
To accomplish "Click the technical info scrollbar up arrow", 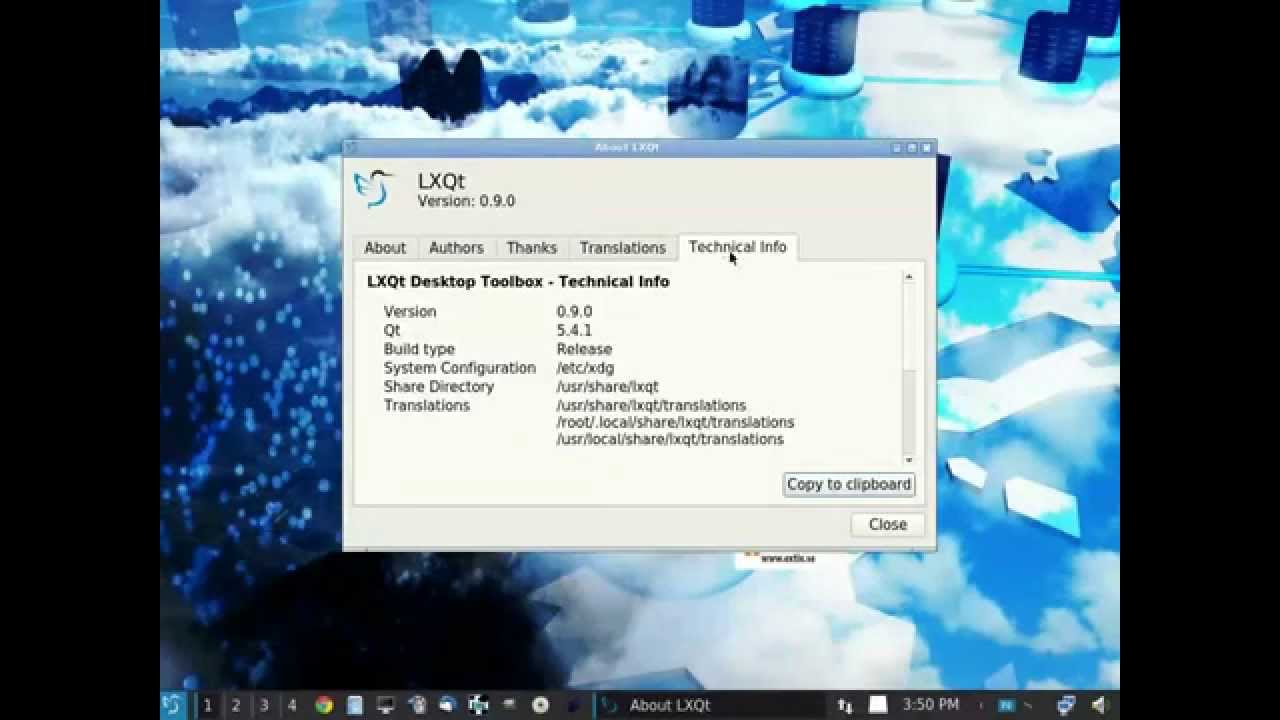I will (909, 277).
